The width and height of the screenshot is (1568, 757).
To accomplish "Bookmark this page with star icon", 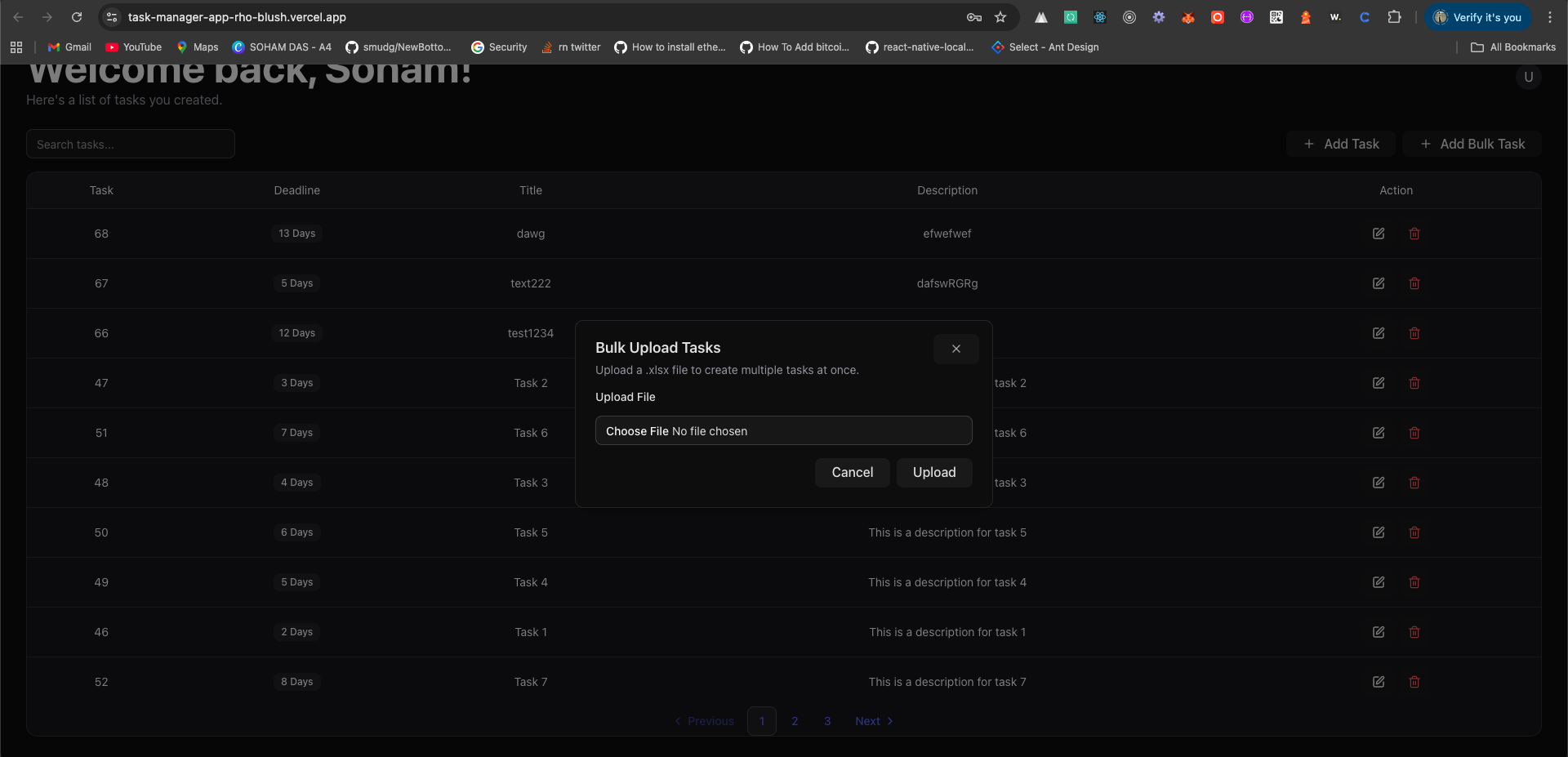I will coord(1000,17).
